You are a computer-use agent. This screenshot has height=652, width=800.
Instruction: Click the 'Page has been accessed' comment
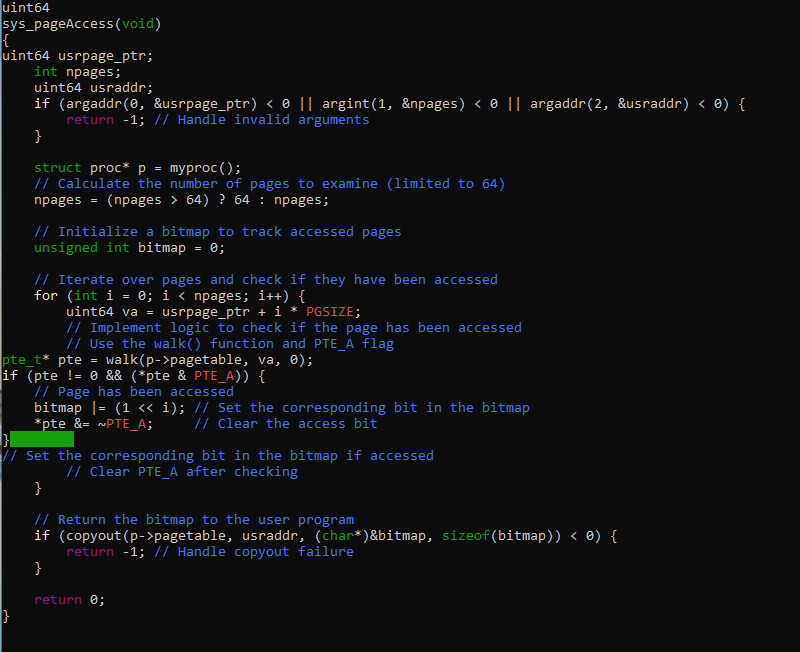pyautogui.click(x=134, y=392)
